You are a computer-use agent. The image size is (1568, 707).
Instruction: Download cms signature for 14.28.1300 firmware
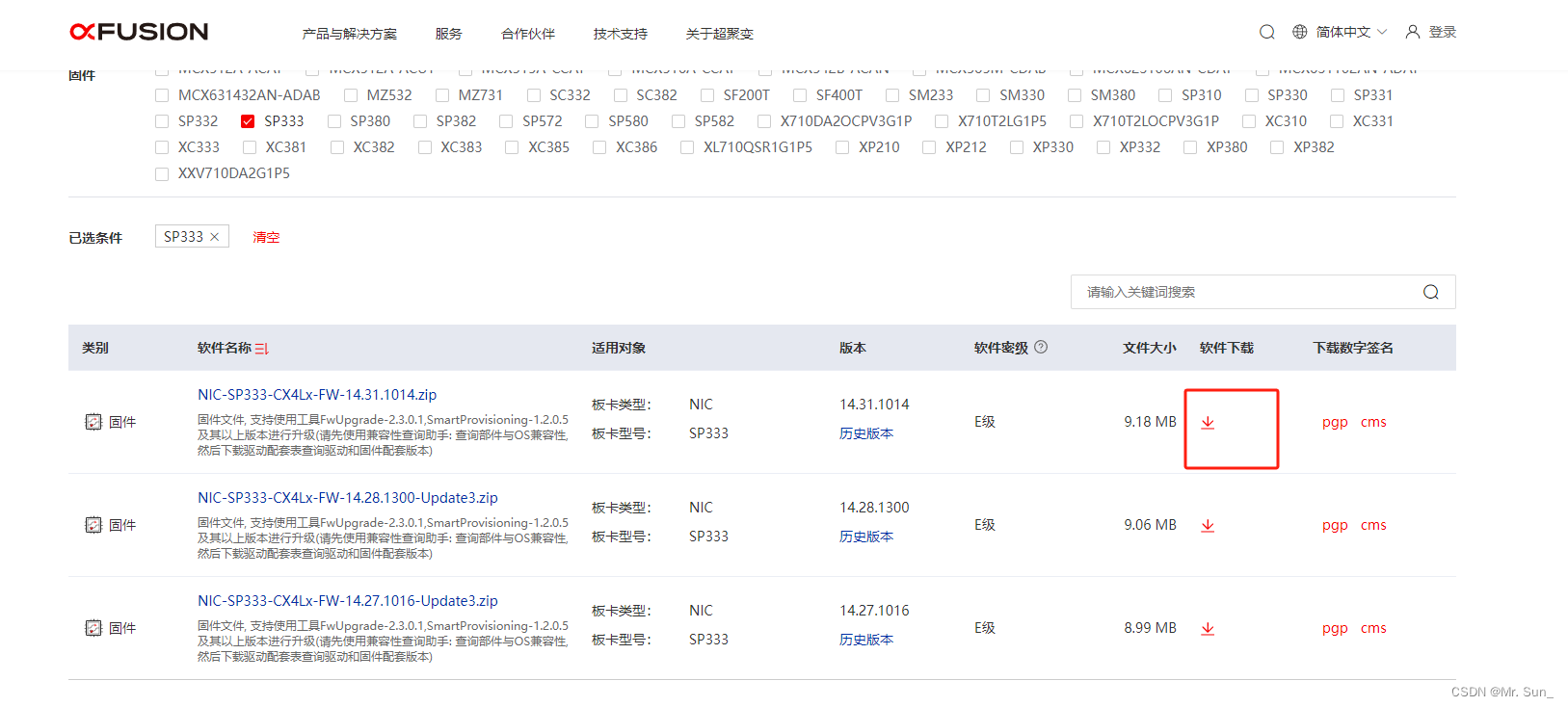click(x=1373, y=525)
